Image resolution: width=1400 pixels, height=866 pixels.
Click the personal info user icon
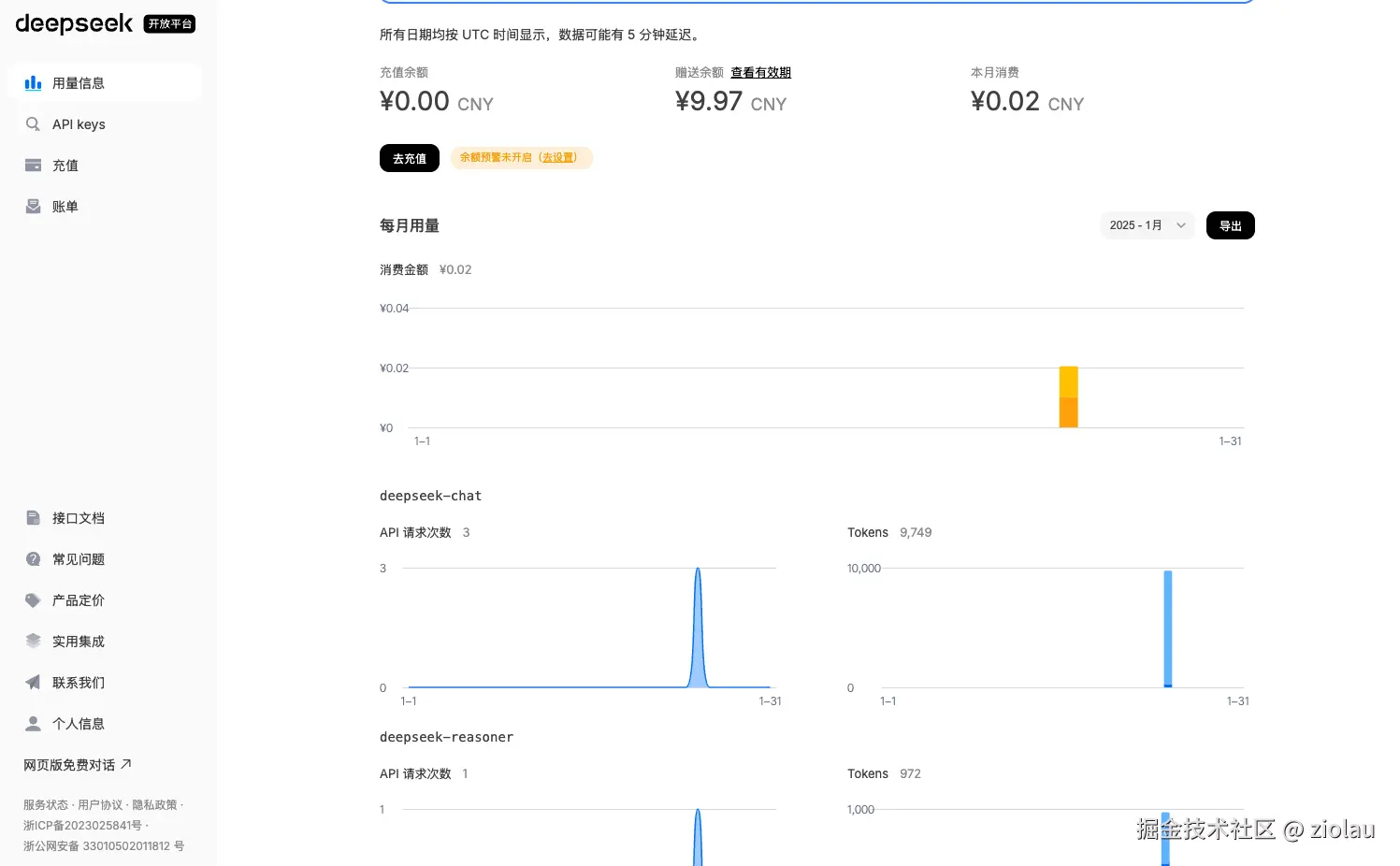pyautogui.click(x=33, y=724)
